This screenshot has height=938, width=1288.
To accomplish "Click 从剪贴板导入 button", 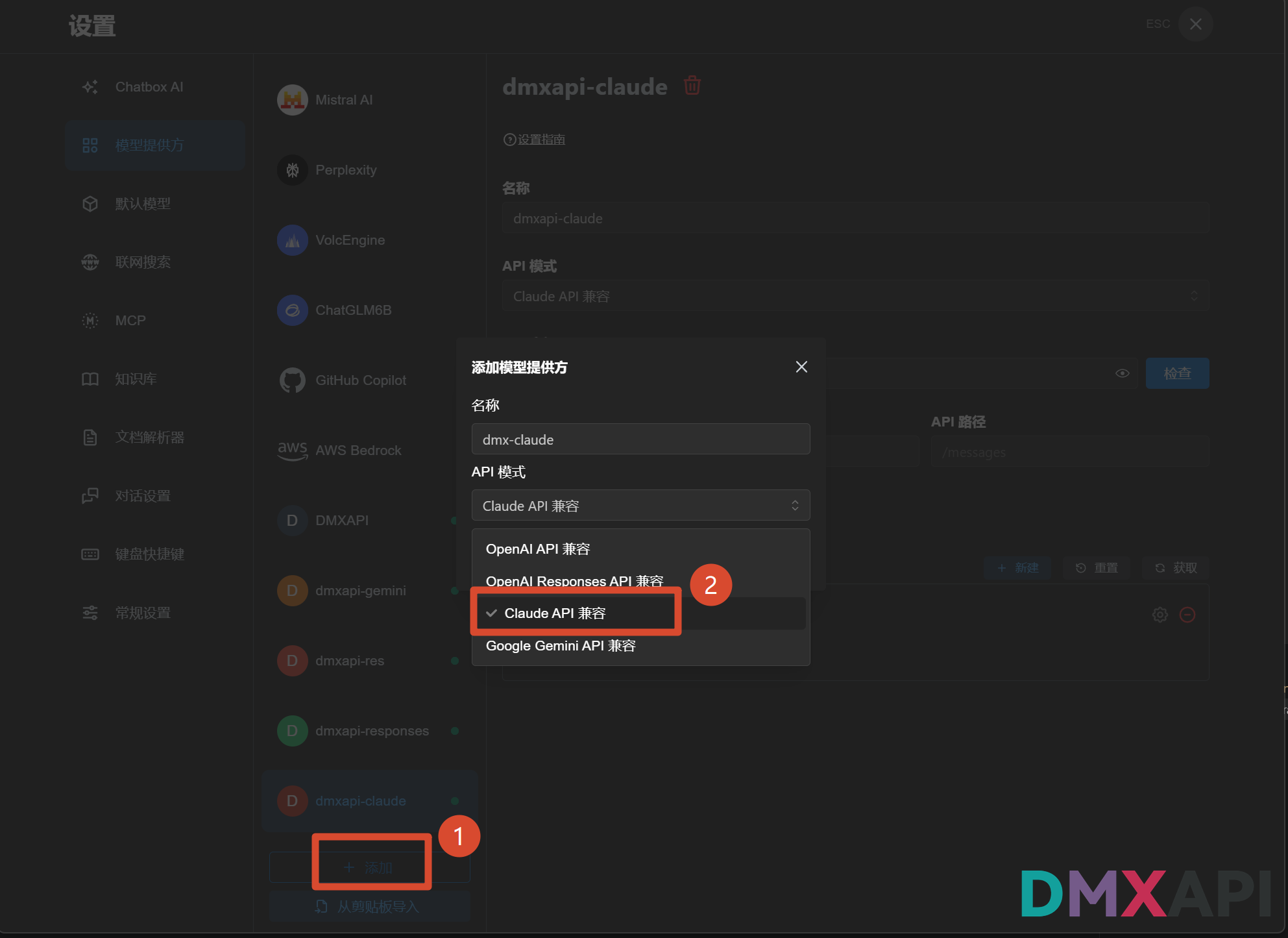I will point(369,907).
